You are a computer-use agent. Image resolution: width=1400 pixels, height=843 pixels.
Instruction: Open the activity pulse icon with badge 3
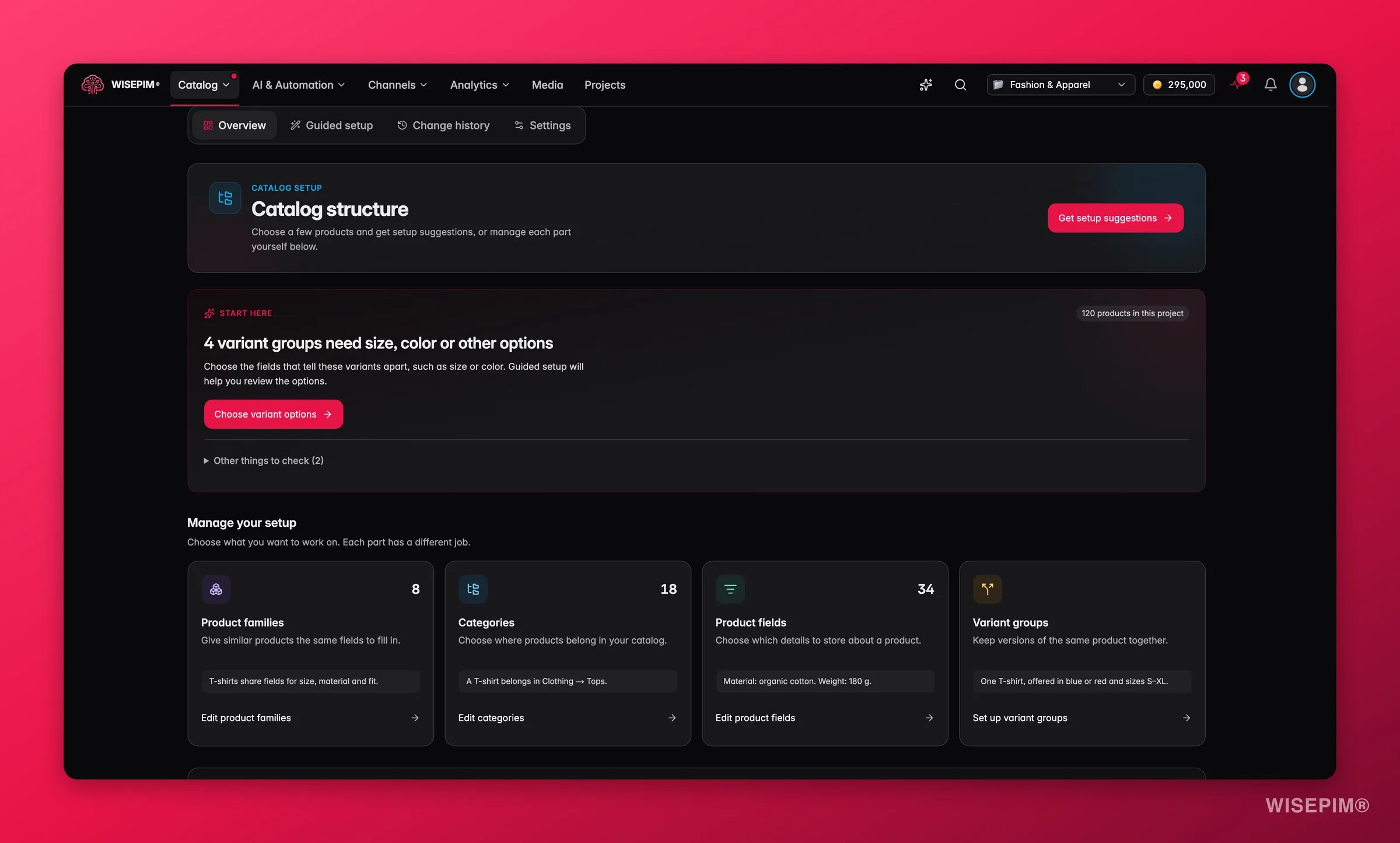point(1238,83)
